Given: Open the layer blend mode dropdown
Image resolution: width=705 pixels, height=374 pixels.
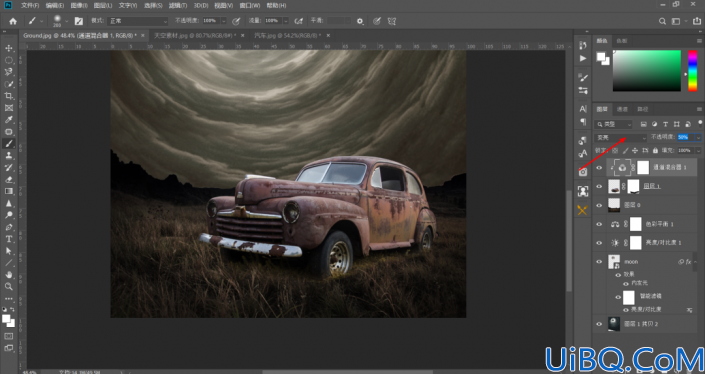Looking at the screenshot, I should (620, 138).
